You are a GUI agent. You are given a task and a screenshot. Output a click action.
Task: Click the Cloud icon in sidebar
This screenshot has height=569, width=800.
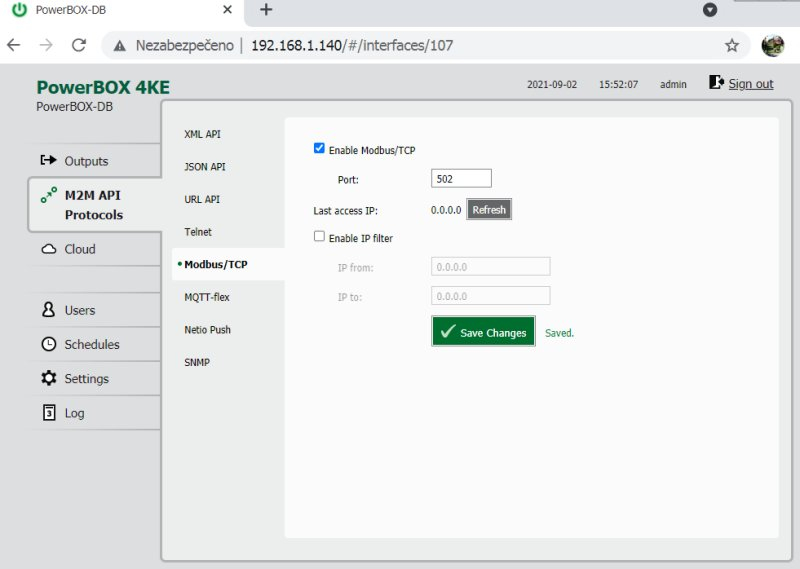(x=48, y=249)
